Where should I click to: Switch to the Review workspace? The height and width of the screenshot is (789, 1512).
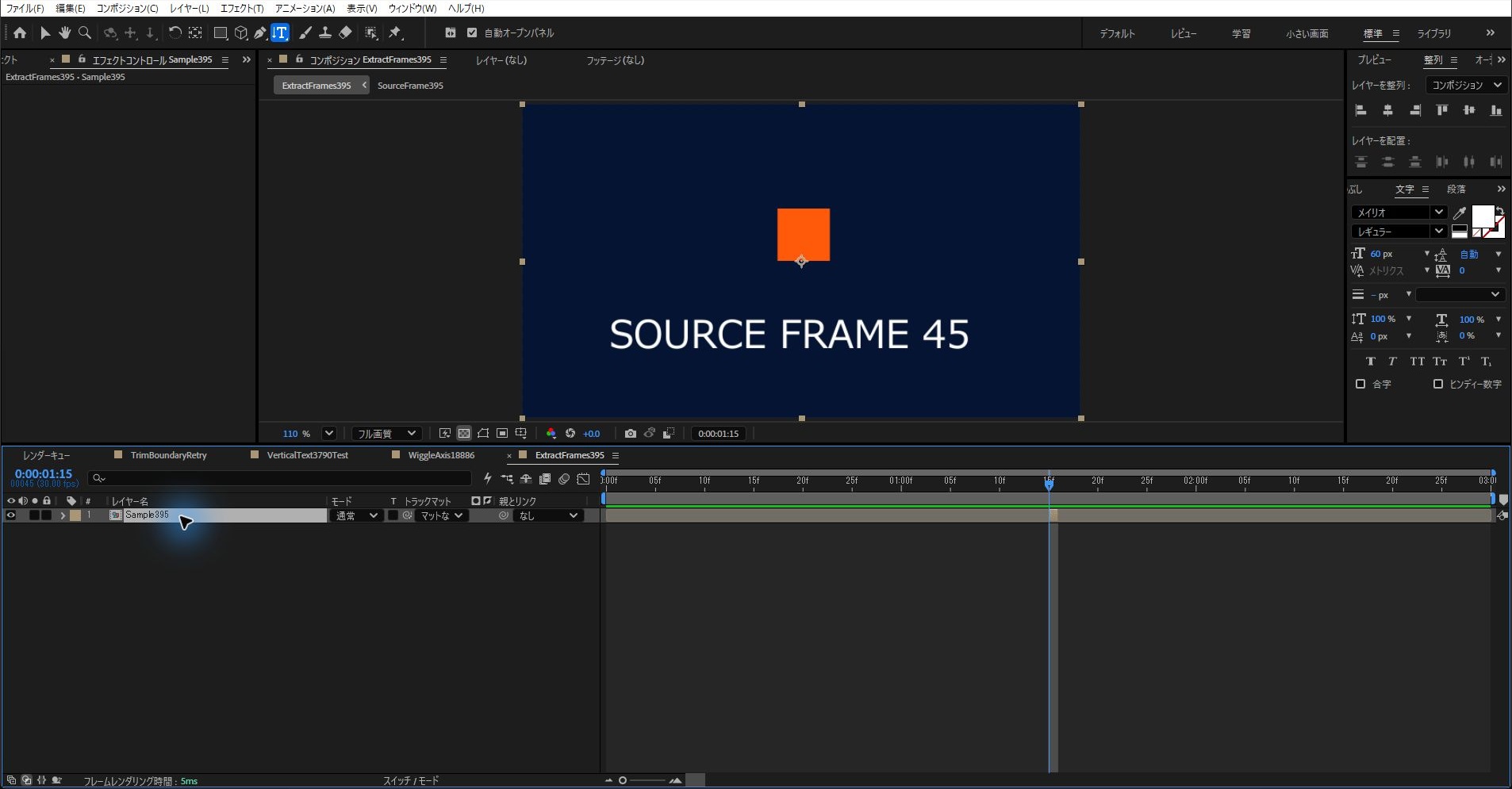tap(1183, 33)
